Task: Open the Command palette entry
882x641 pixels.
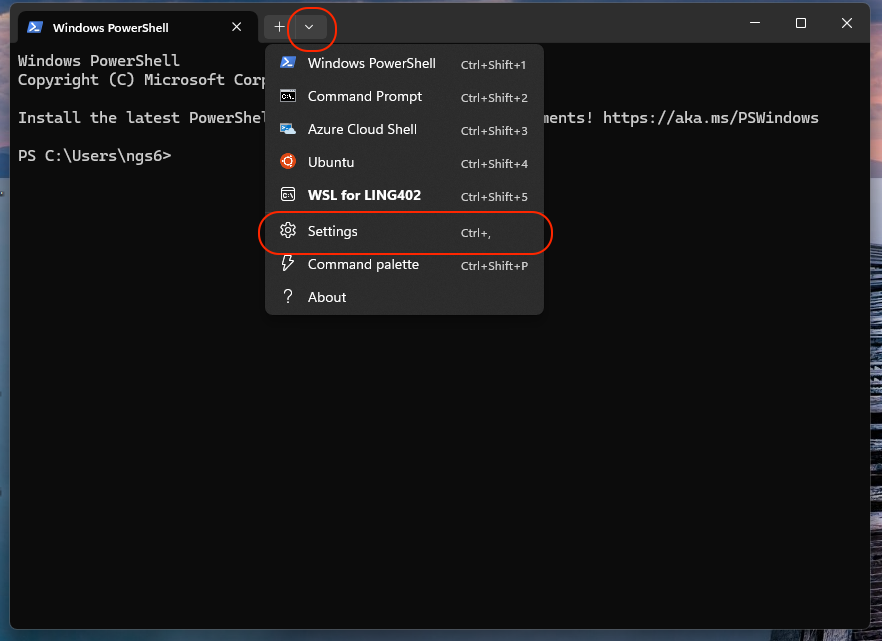Action: [x=404, y=265]
